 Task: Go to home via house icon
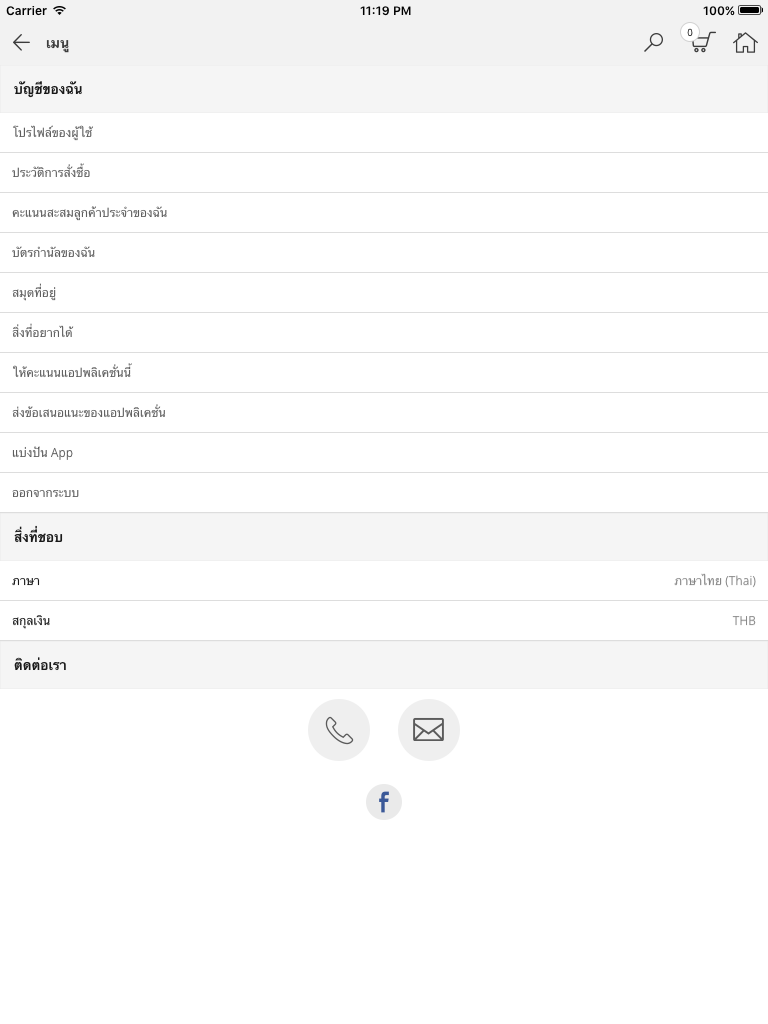744,43
